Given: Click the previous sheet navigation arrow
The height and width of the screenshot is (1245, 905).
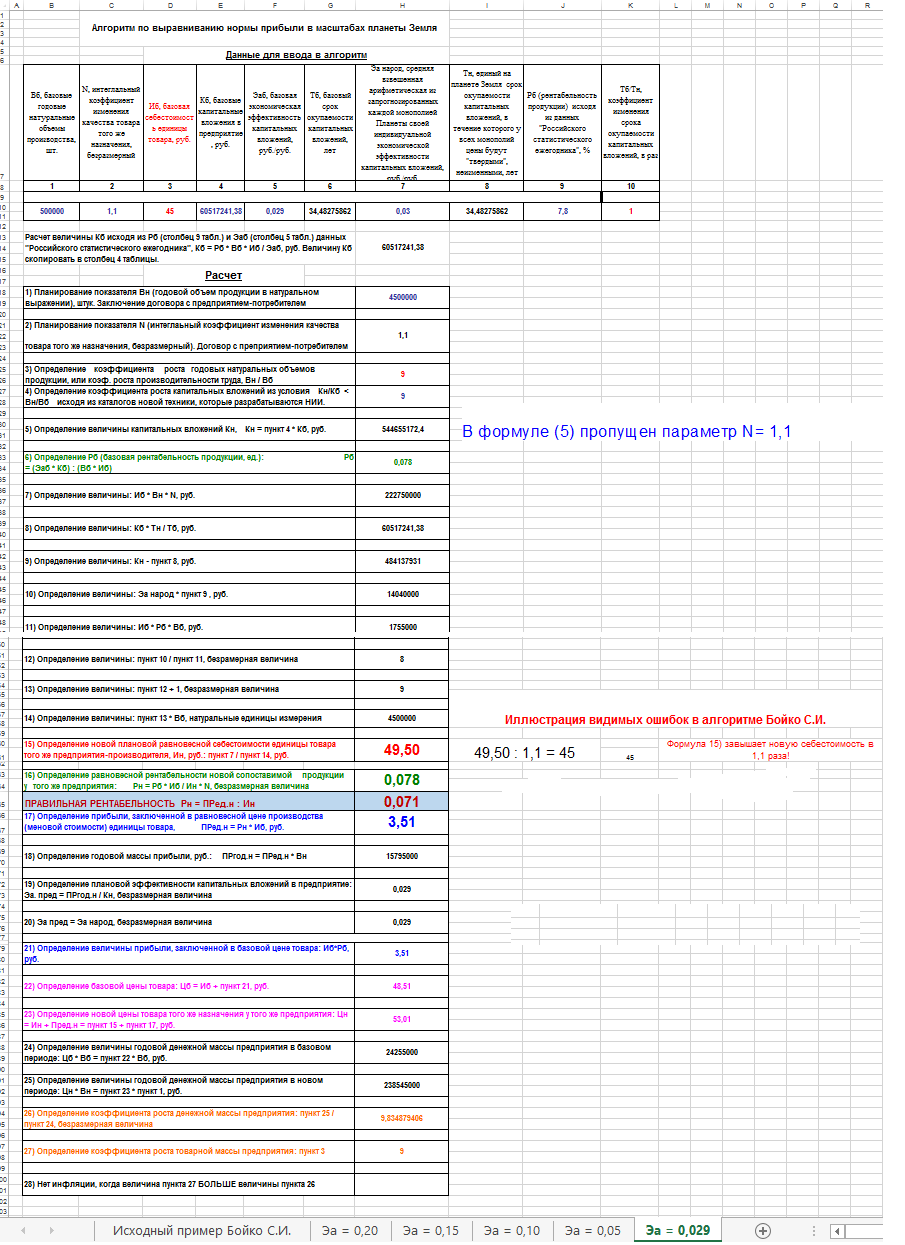Looking at the screenshot, I should coord(23,1230).
